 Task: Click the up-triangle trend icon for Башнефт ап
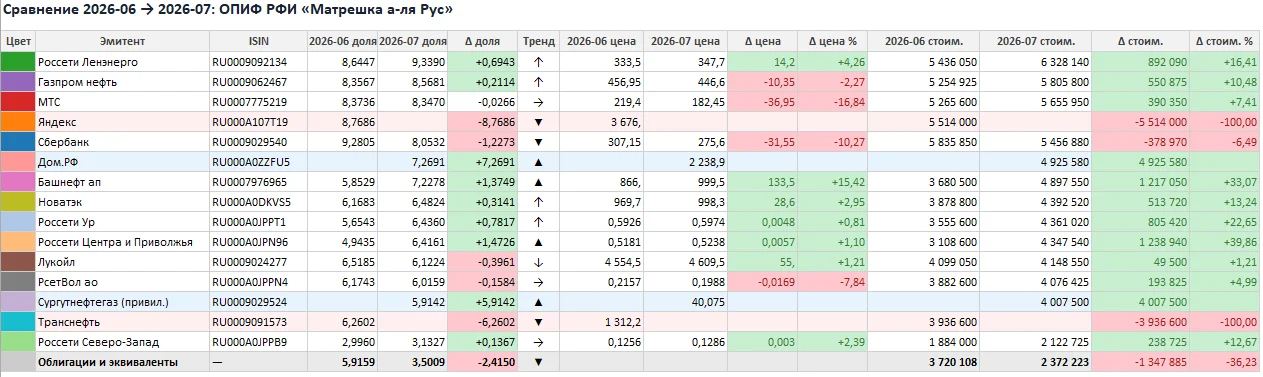pyautogui.click(x=538, y=181)
